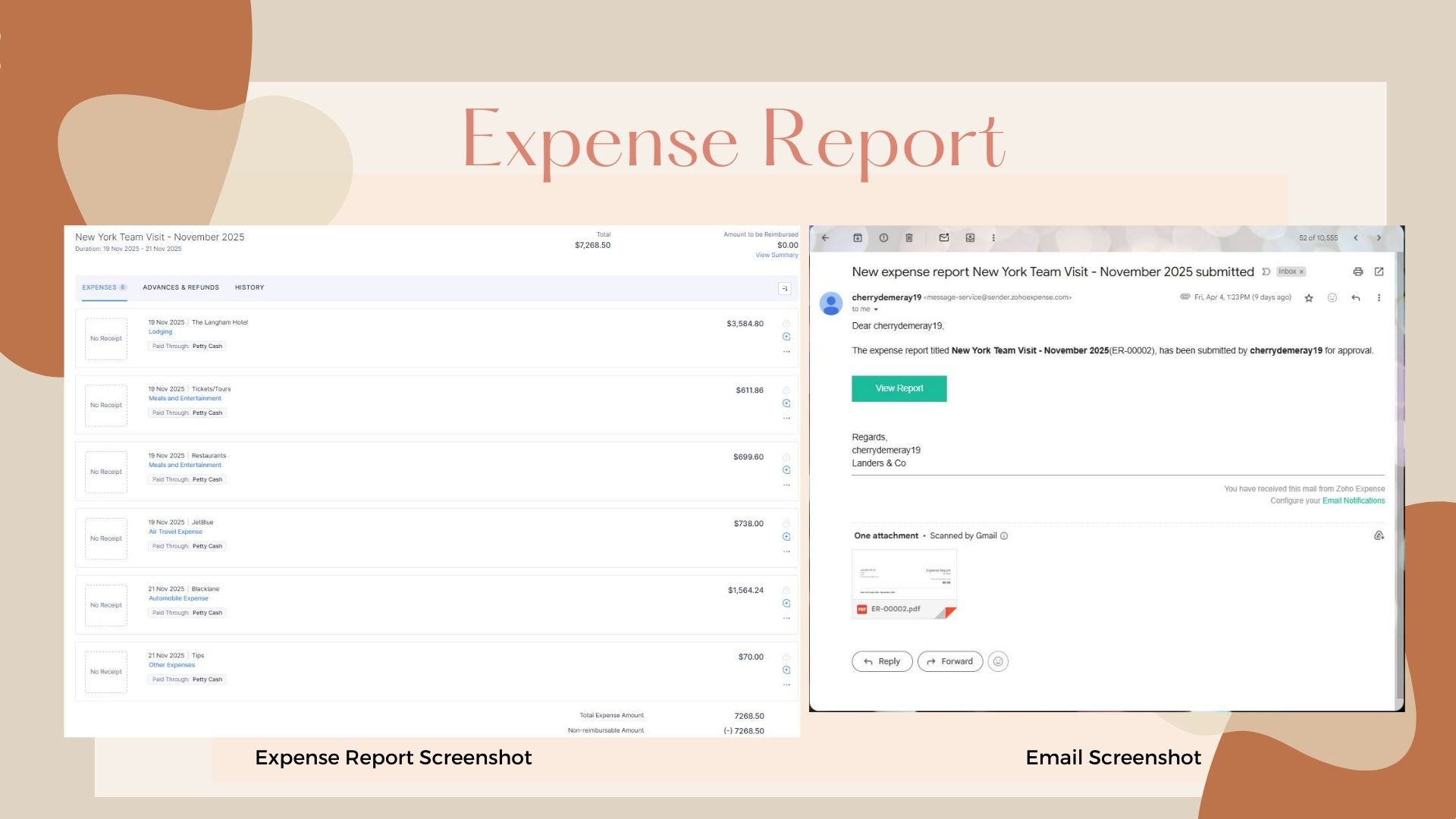Click the green View Report button

[x=899, y=388]
